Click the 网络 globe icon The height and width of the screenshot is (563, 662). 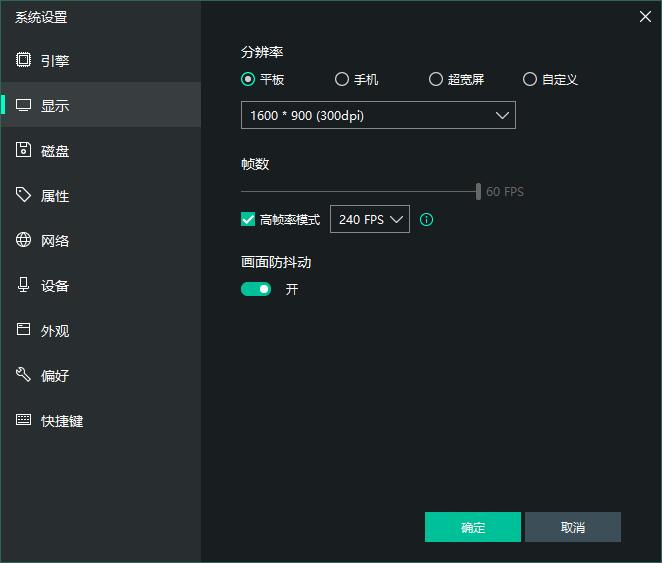point(23,240)
